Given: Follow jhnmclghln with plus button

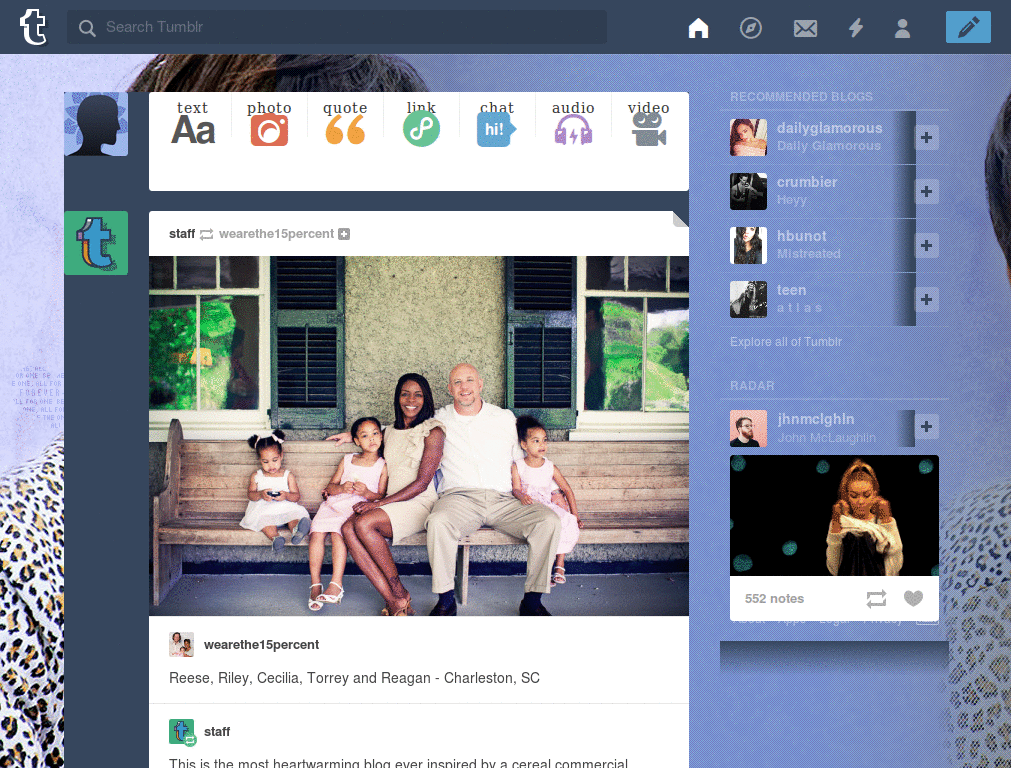Looking at the screenshot, I should coord(926,426).
